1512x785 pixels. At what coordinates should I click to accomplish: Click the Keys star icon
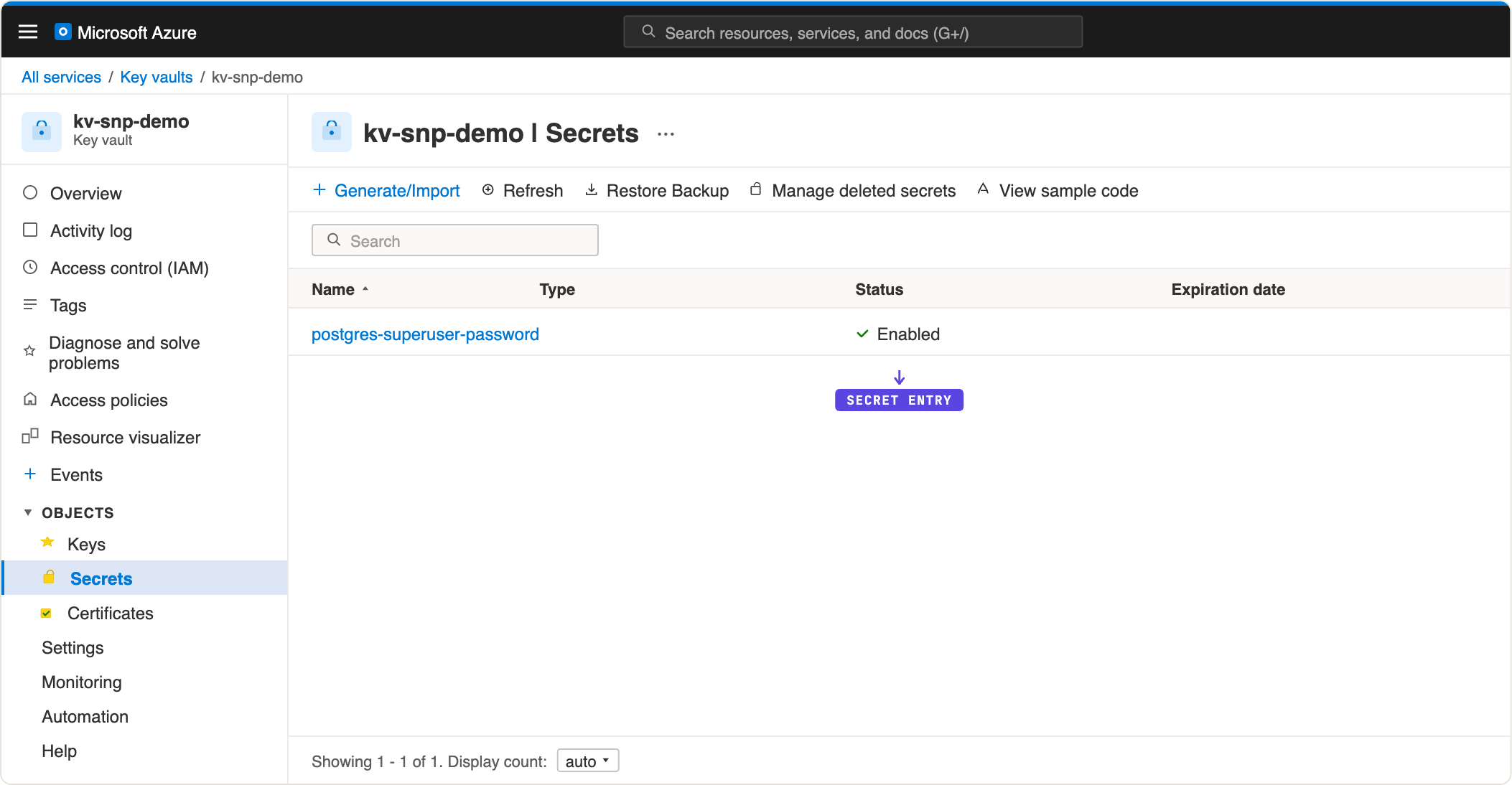point(48,542)
